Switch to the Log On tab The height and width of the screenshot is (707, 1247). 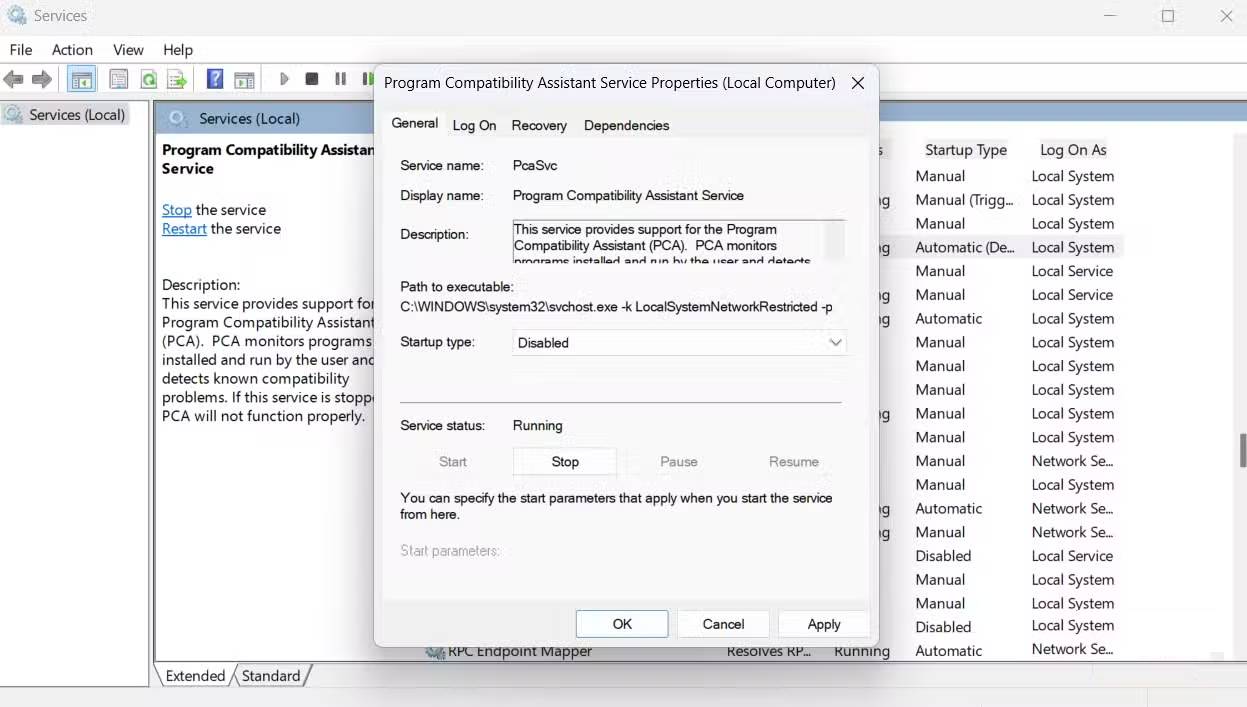(474, 125)
